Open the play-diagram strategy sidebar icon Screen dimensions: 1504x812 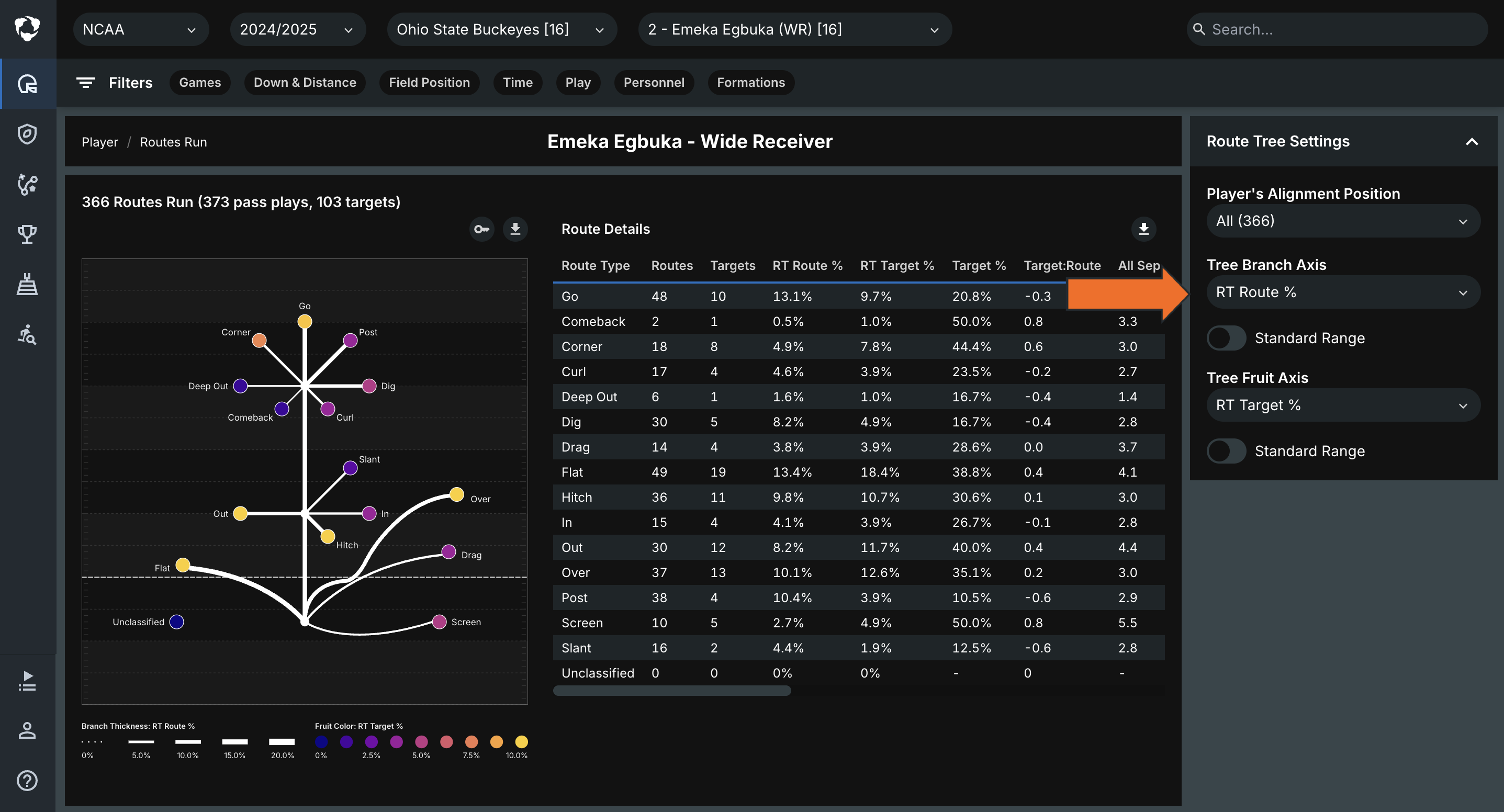pyautogui.click(x=27, y=185)
